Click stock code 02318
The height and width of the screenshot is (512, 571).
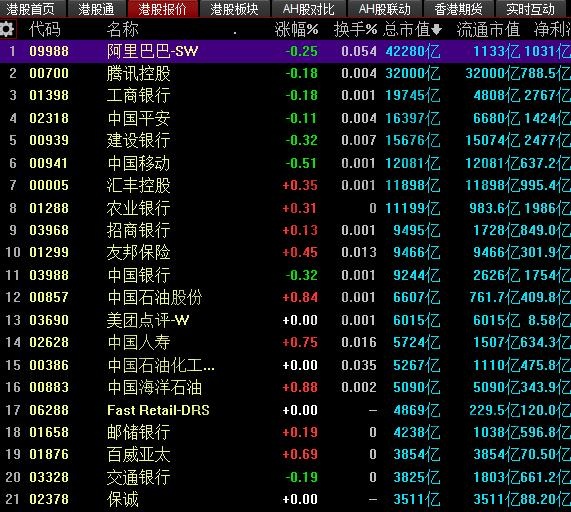tap(49, 118)
